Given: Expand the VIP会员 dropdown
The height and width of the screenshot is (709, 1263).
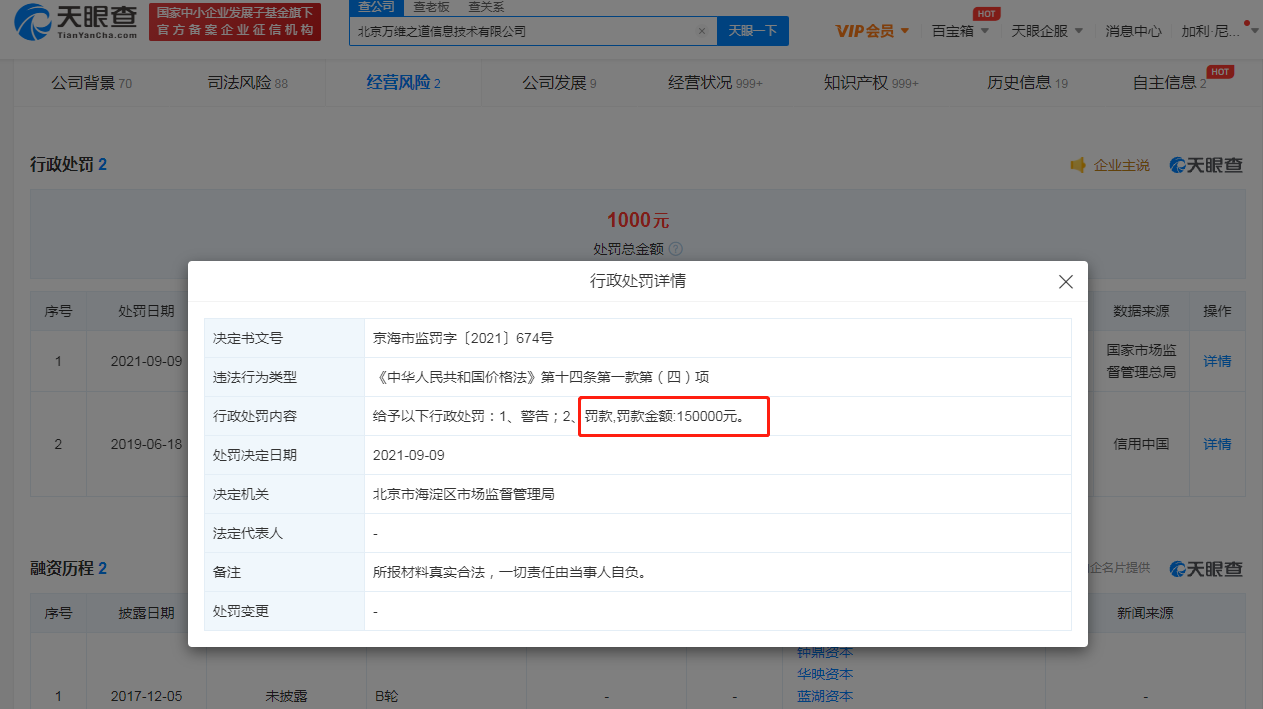Looking at the screenshot, I should [872, 31].
